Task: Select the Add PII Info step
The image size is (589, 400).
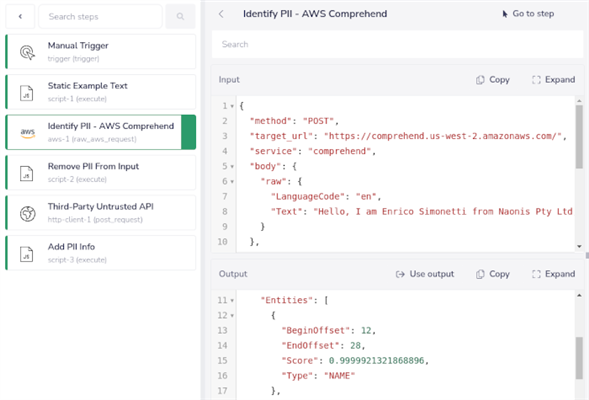Action: click(101, 253)
